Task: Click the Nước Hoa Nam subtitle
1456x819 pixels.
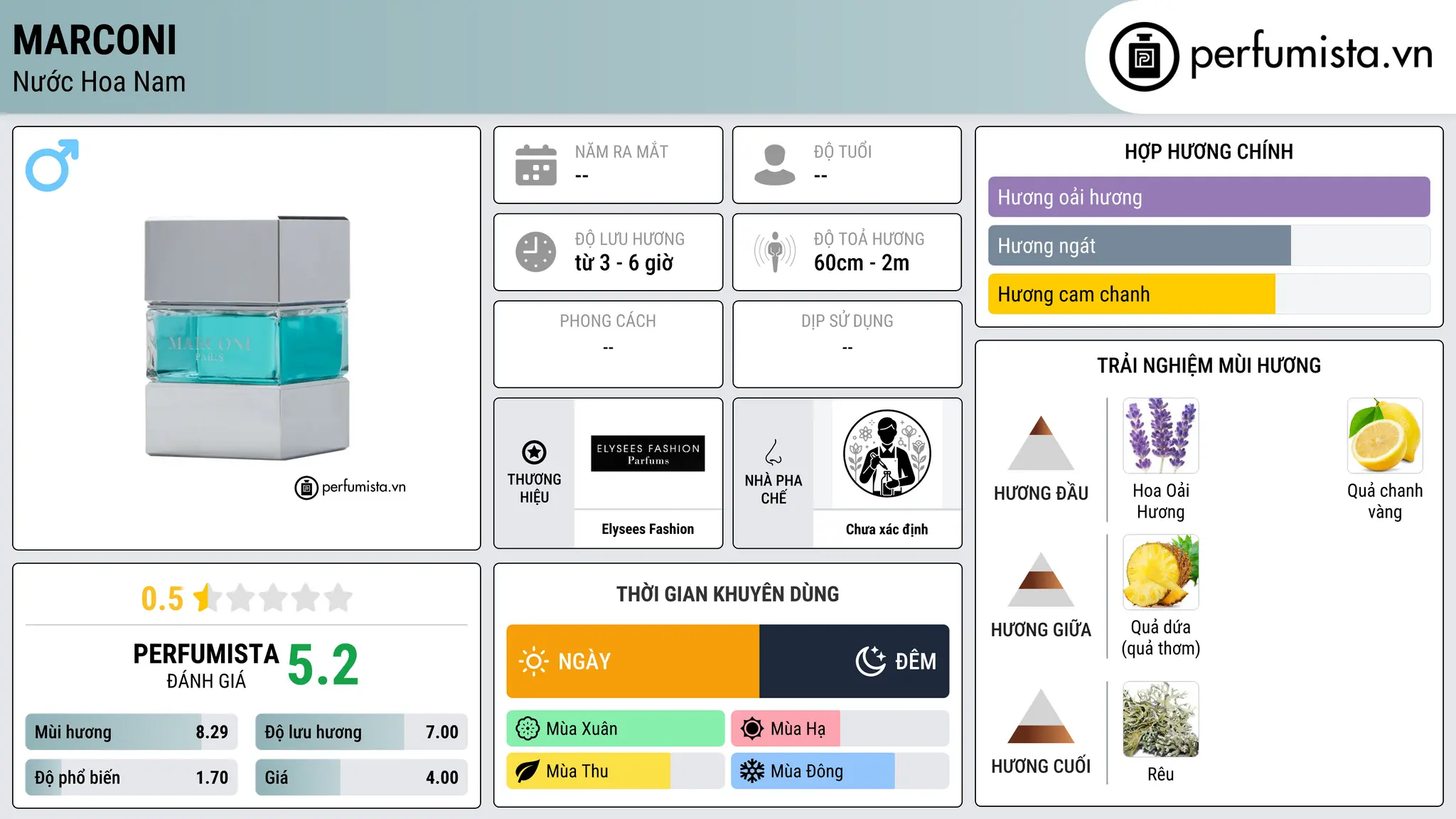Action: 99,82
